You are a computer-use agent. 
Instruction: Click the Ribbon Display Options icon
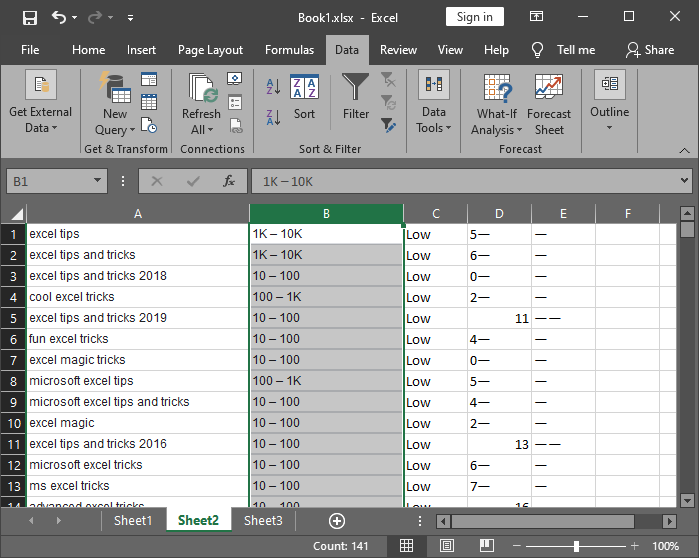pyautogui.click(x=536, y=17)
